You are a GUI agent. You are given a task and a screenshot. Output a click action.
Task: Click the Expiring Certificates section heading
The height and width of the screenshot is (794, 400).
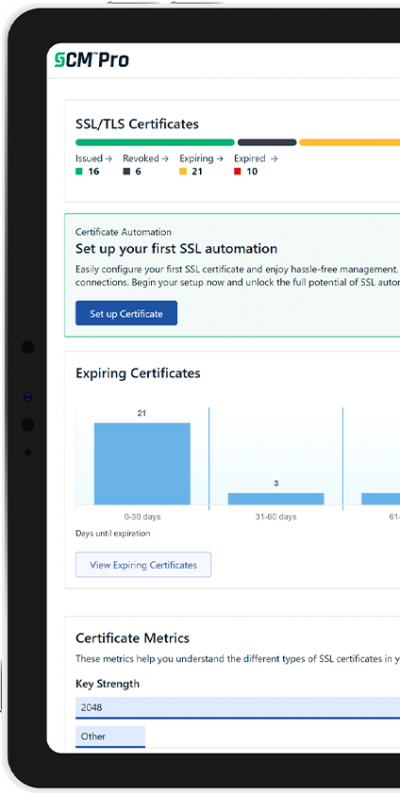(x=138, y=373)
